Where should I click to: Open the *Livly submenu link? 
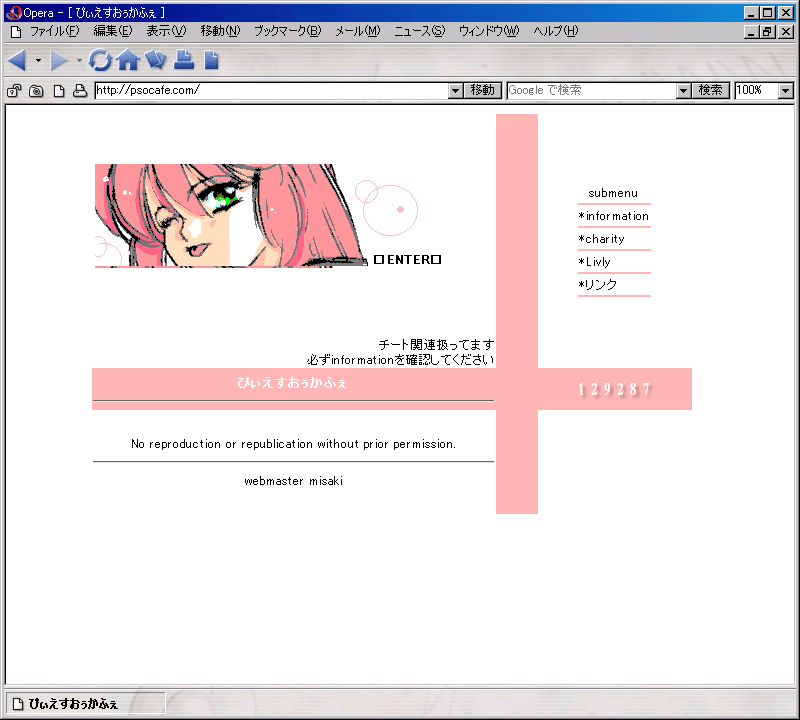coord(594,262)
